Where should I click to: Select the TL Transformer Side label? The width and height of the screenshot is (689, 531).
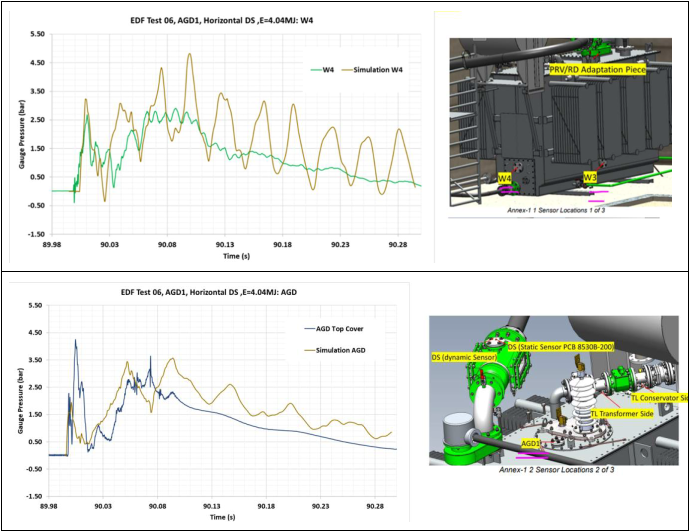(x=622, y=414)
